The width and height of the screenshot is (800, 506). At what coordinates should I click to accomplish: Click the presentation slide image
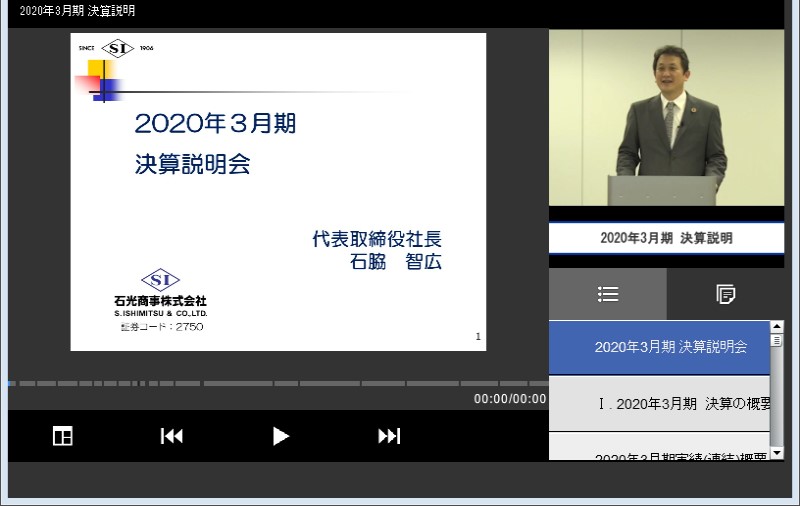pyautogui.click(x=278, y=192)
